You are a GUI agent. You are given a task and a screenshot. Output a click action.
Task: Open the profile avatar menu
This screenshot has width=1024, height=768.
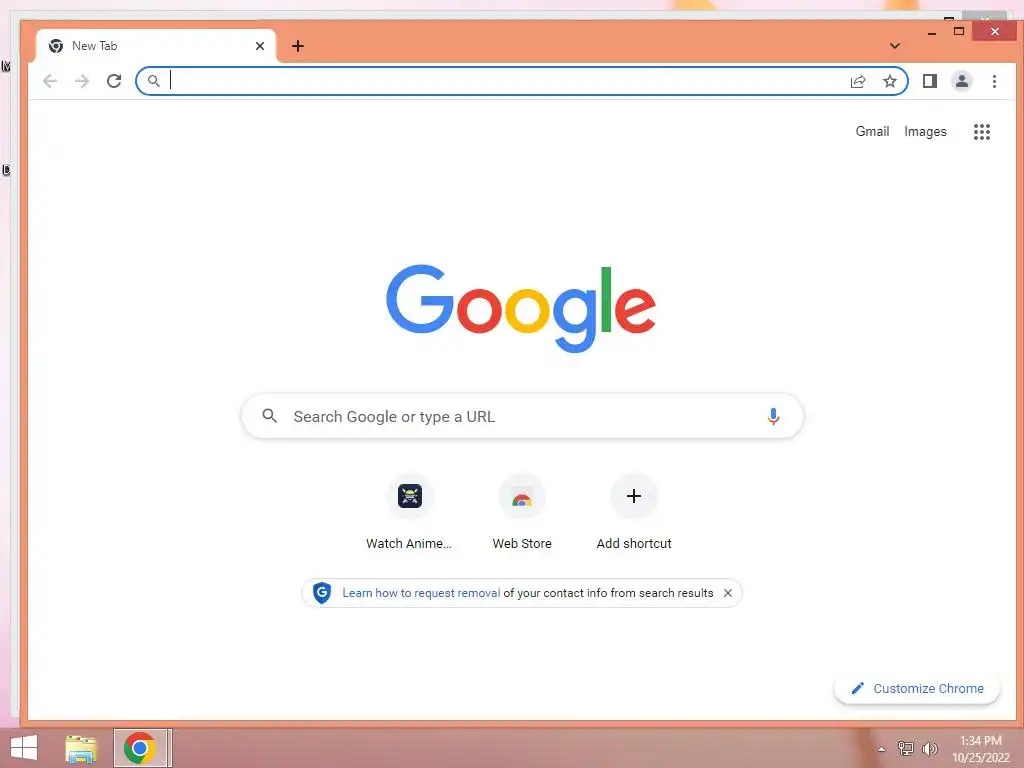pos(961,81)
